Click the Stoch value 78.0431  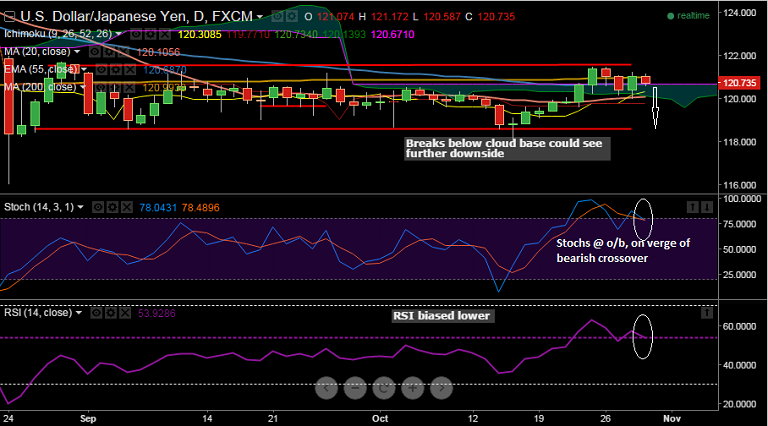(158, 208)
